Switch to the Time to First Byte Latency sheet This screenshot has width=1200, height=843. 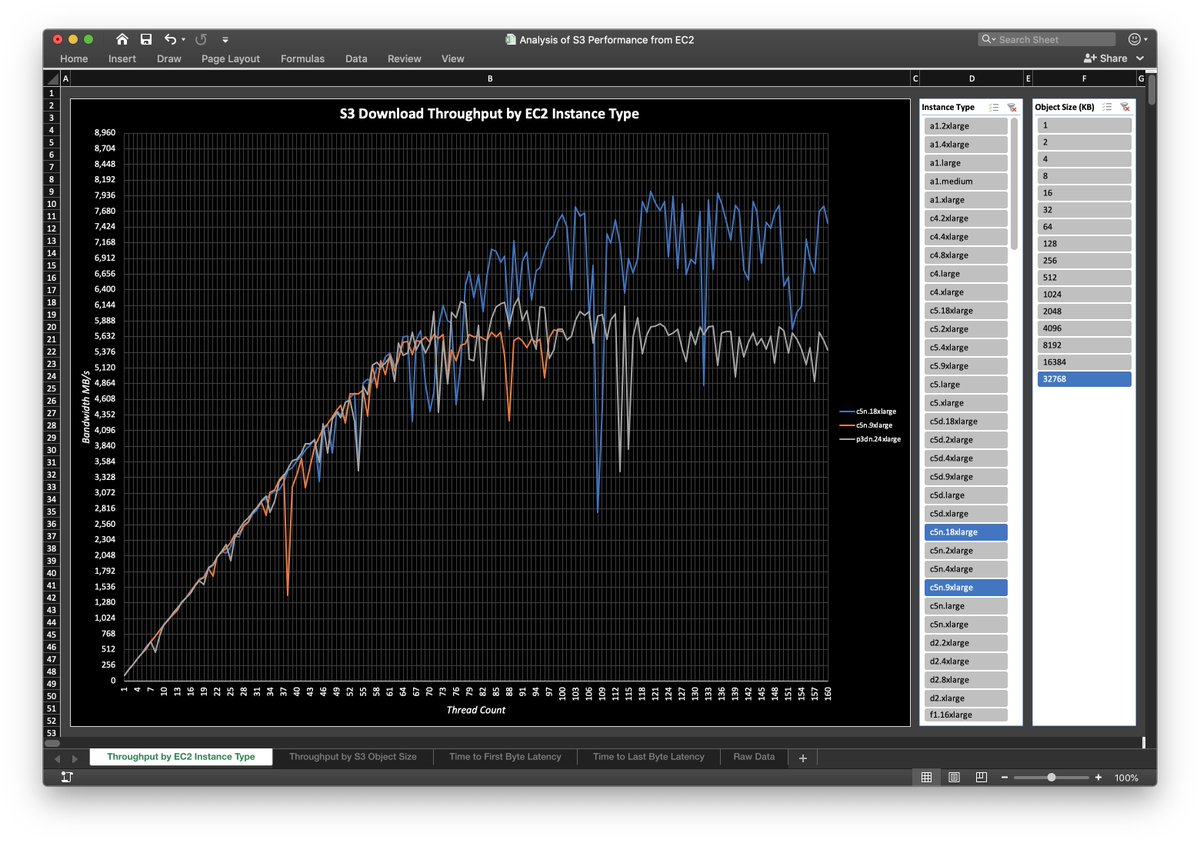tap(505, 757)
